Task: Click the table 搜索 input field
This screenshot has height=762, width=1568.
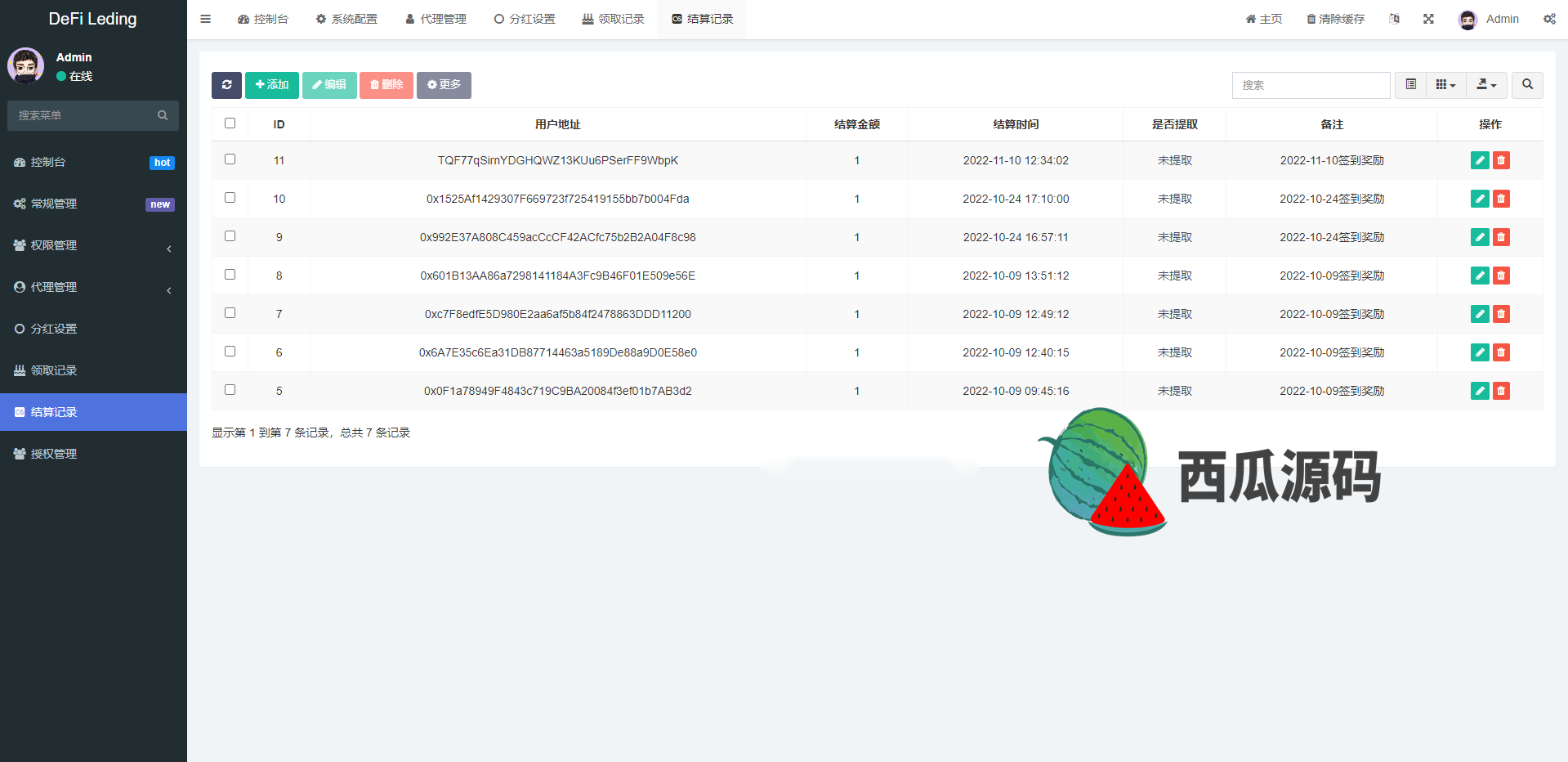Action: click(x=1311, y=85)
